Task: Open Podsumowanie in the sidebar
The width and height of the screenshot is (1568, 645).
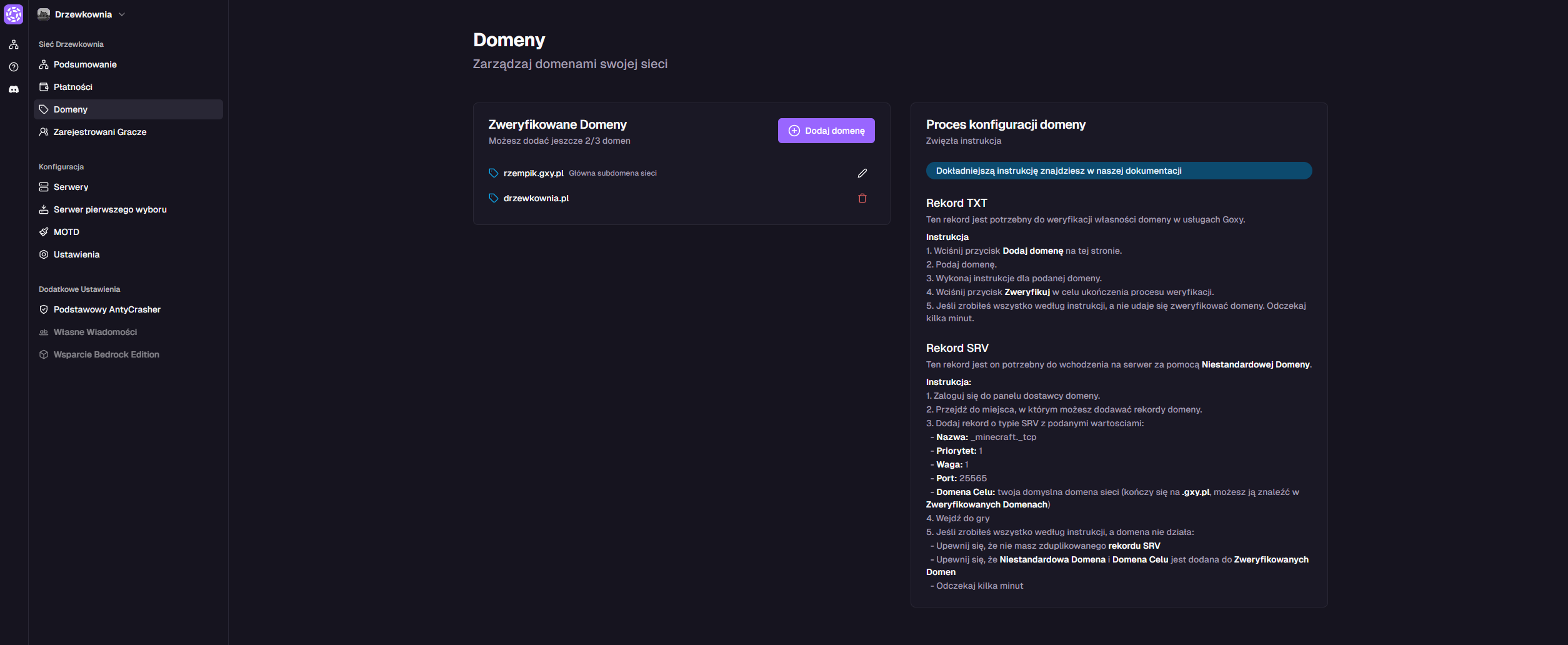Action: pyautogui.click(x=85, y=64)
